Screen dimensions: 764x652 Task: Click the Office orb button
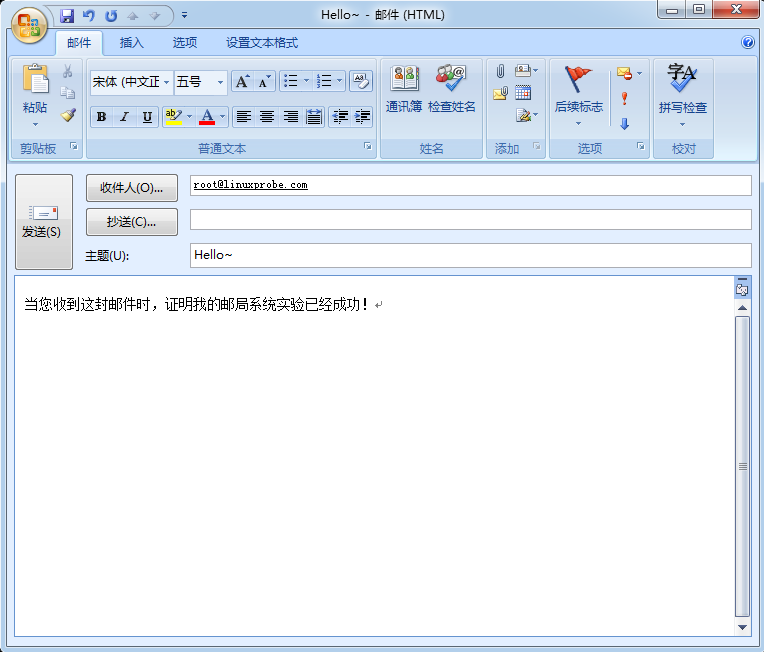click(29, 25)
